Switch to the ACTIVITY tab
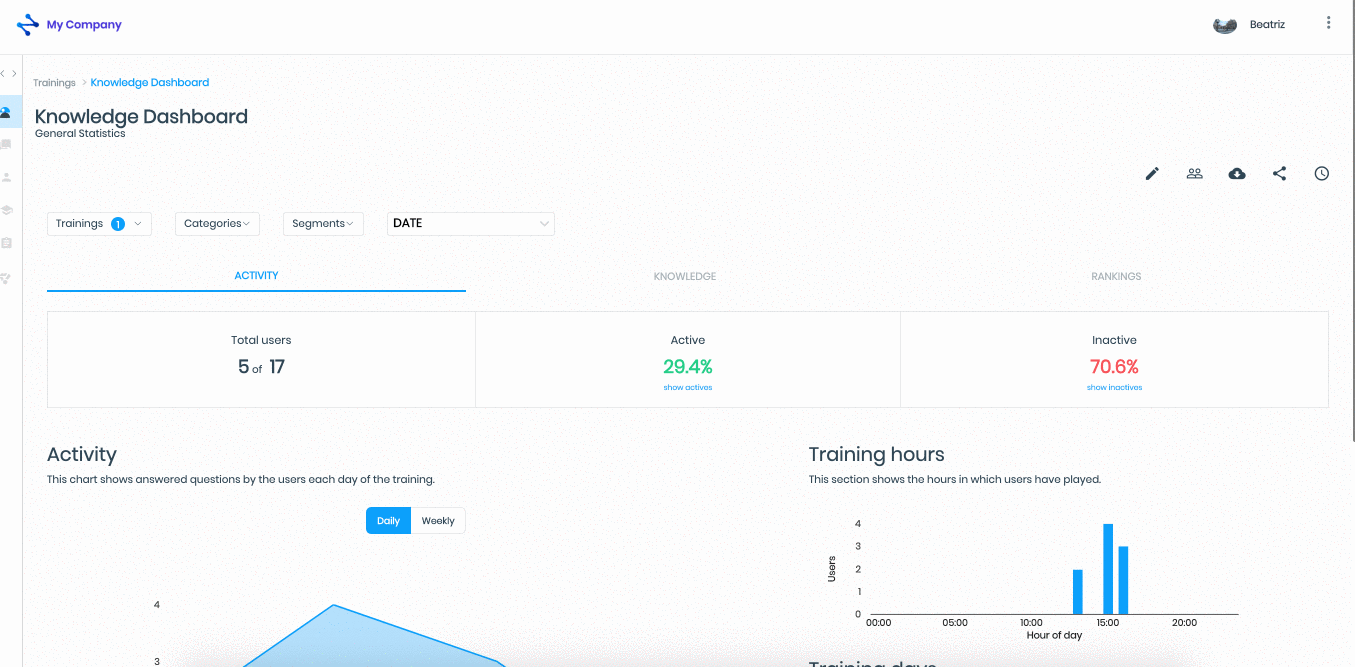Image resolution: width=1355 pixels, height=667 pixels. pos(256,276)
